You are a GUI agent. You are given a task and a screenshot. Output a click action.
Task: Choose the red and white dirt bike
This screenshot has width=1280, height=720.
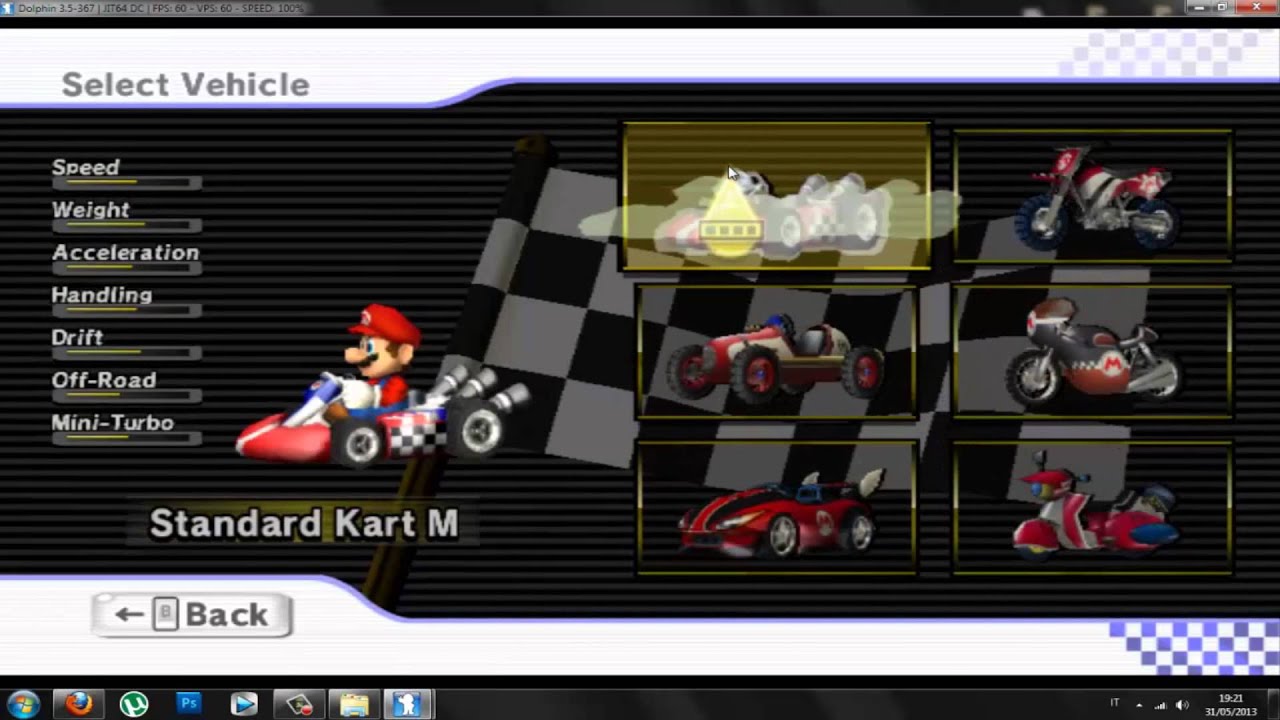[1092, 196]
